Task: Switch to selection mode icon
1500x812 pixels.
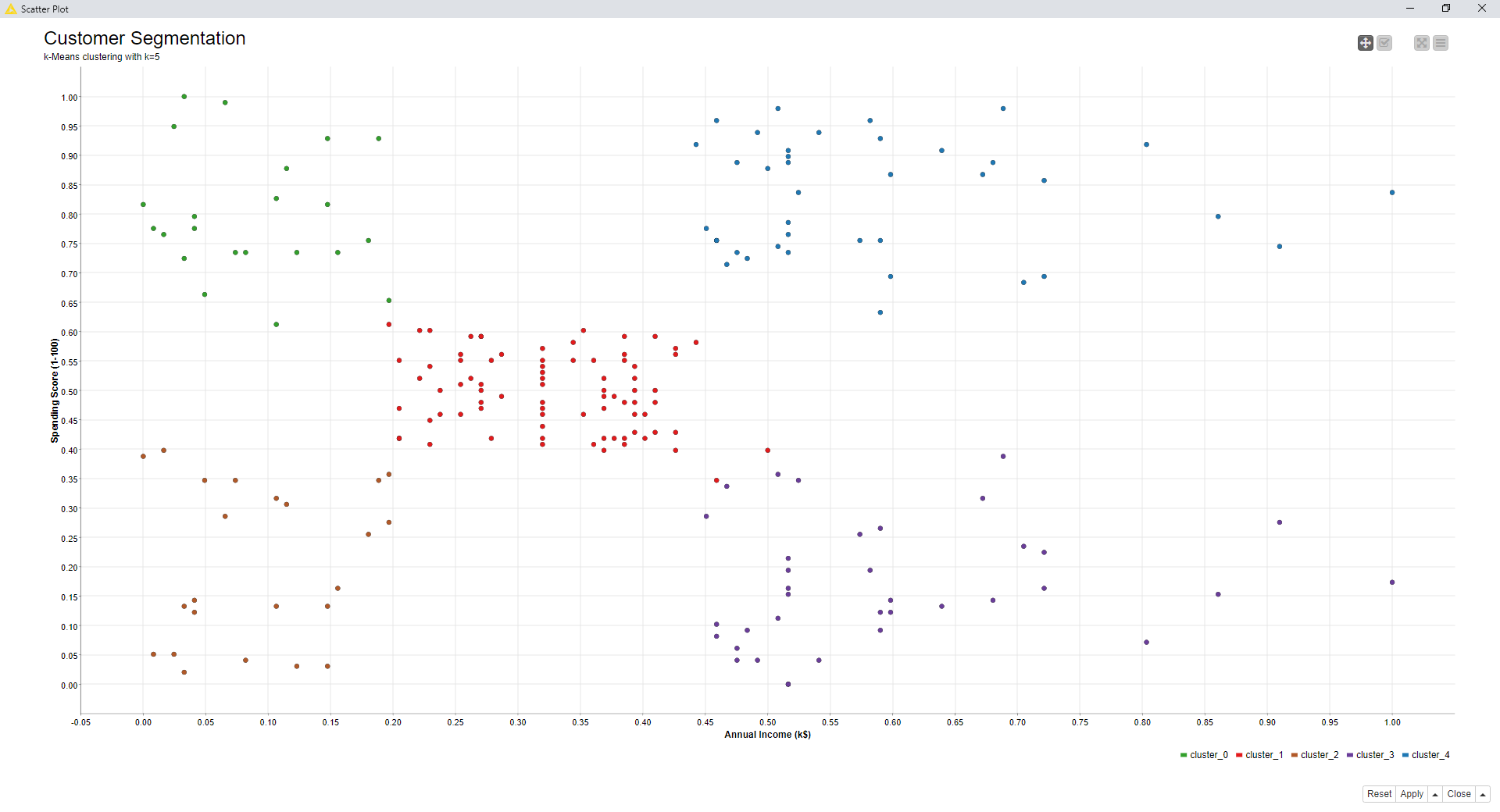Action: click(1384, 43)
